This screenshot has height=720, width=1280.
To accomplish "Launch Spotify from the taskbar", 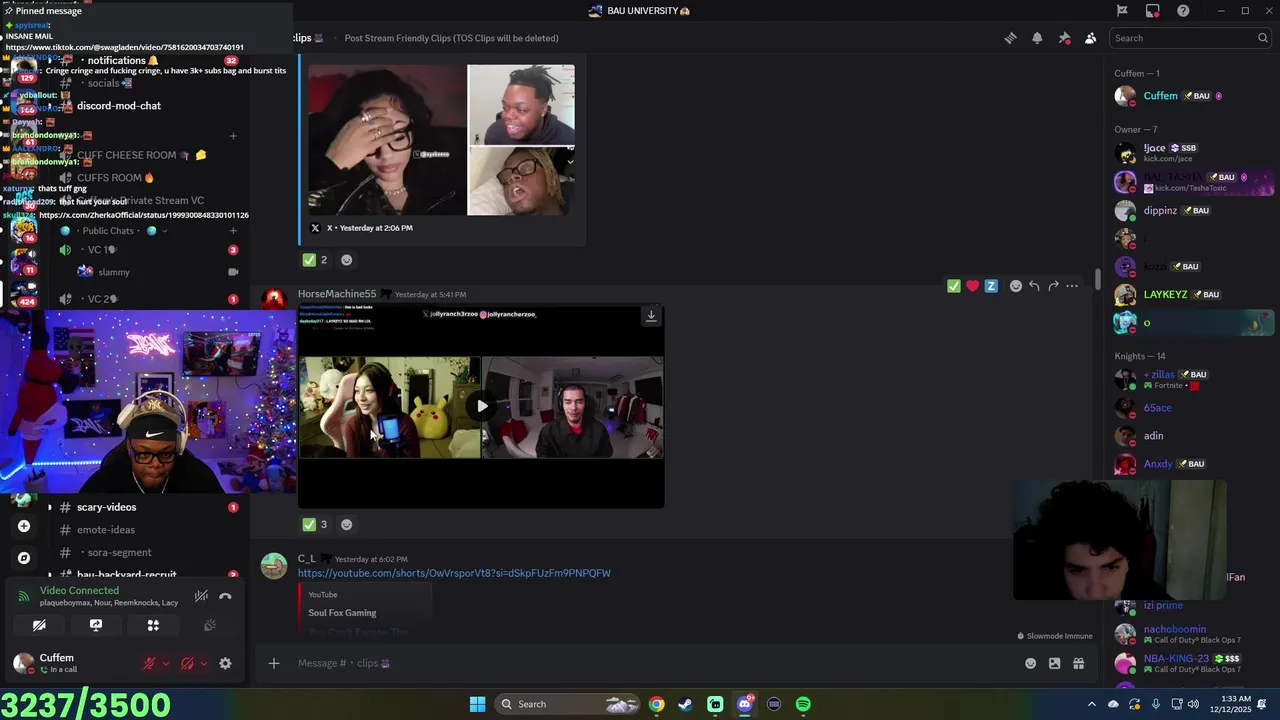I will (x=803, y=704).
